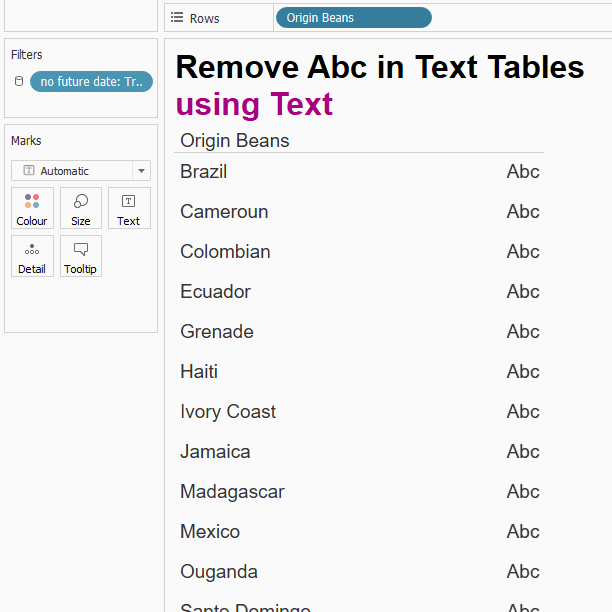Click the Abc mark in Jamaica row

pos(523,452)
